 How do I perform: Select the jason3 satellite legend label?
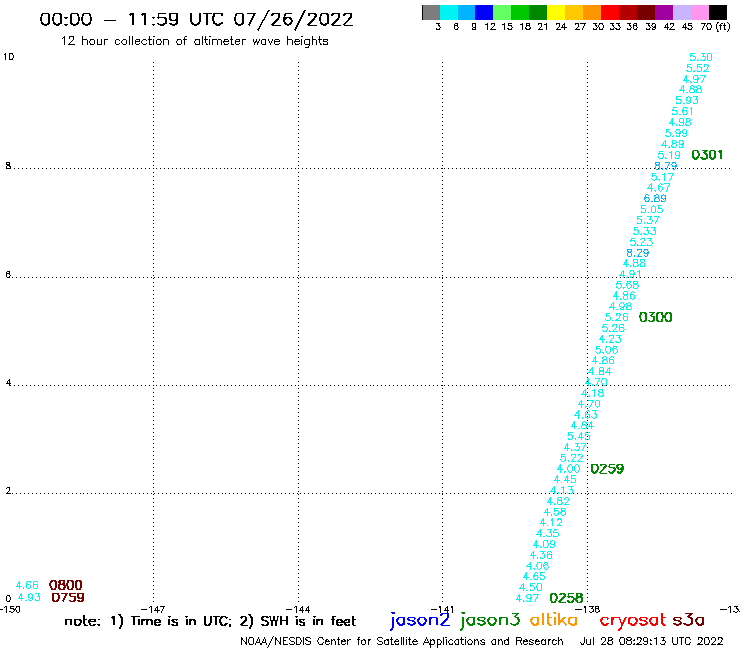(x=490, y=620)
